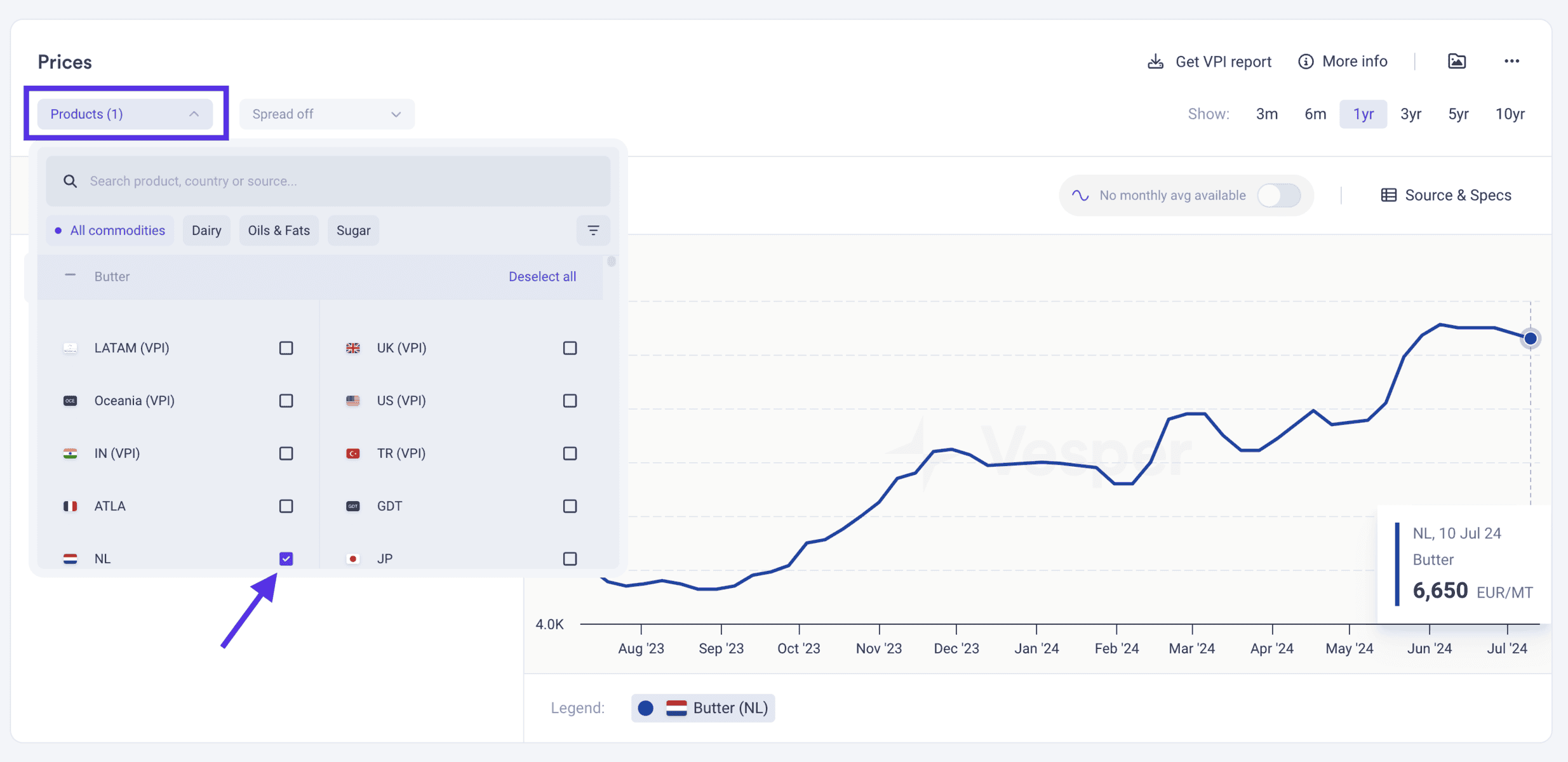This screenshot has width=1568, height=762.
Task: Select the All commodities filter tab
Action: (110, 231)
